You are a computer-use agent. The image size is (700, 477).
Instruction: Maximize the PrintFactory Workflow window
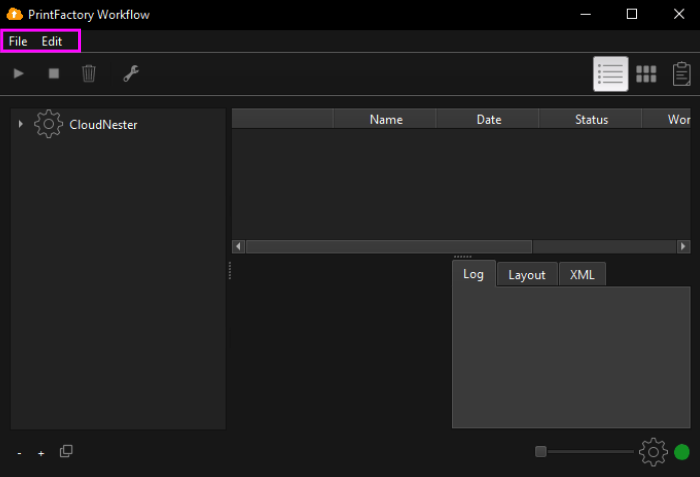click(x=632, y=14)
